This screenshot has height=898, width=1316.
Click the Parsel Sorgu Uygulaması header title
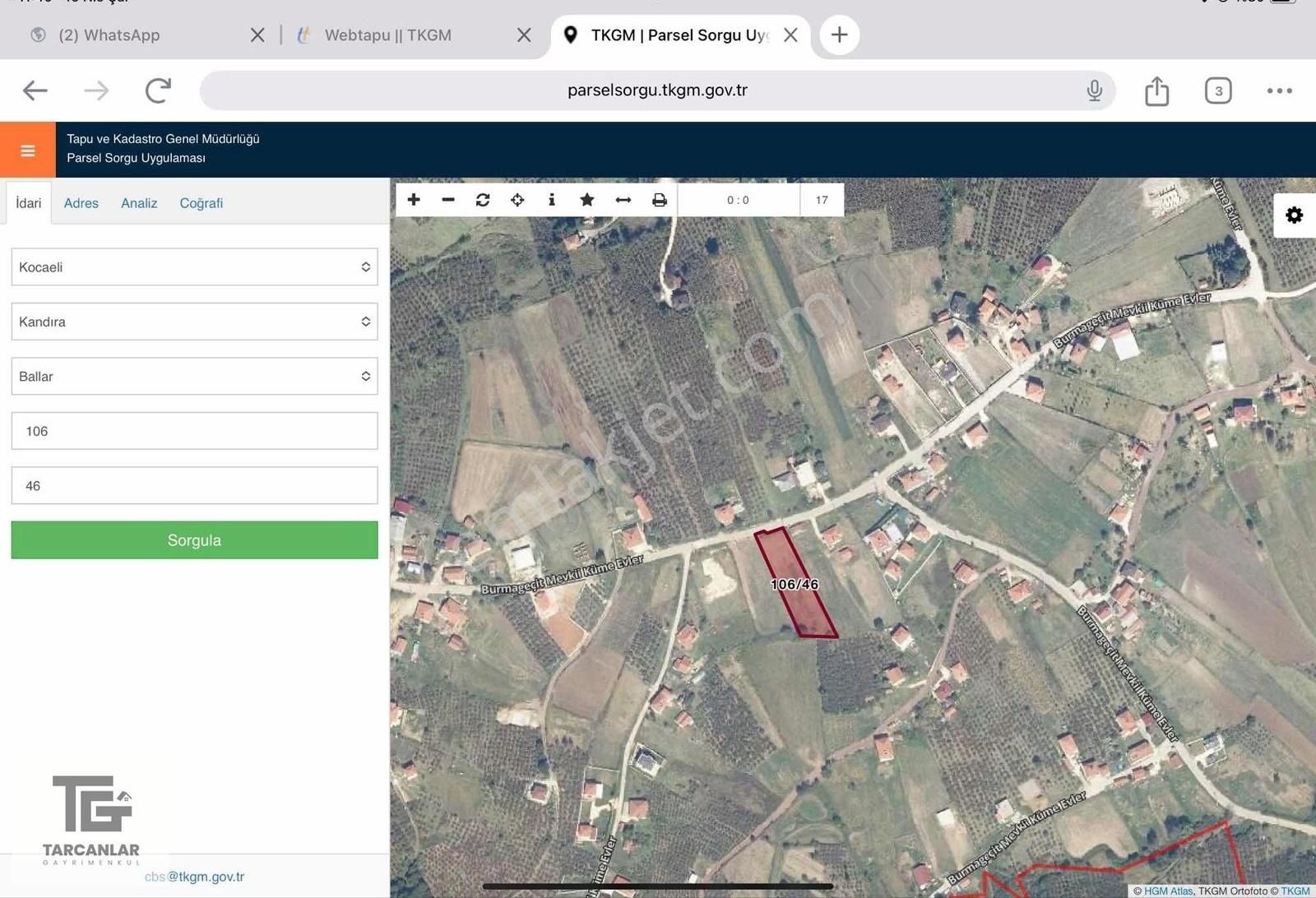(136, 158)
